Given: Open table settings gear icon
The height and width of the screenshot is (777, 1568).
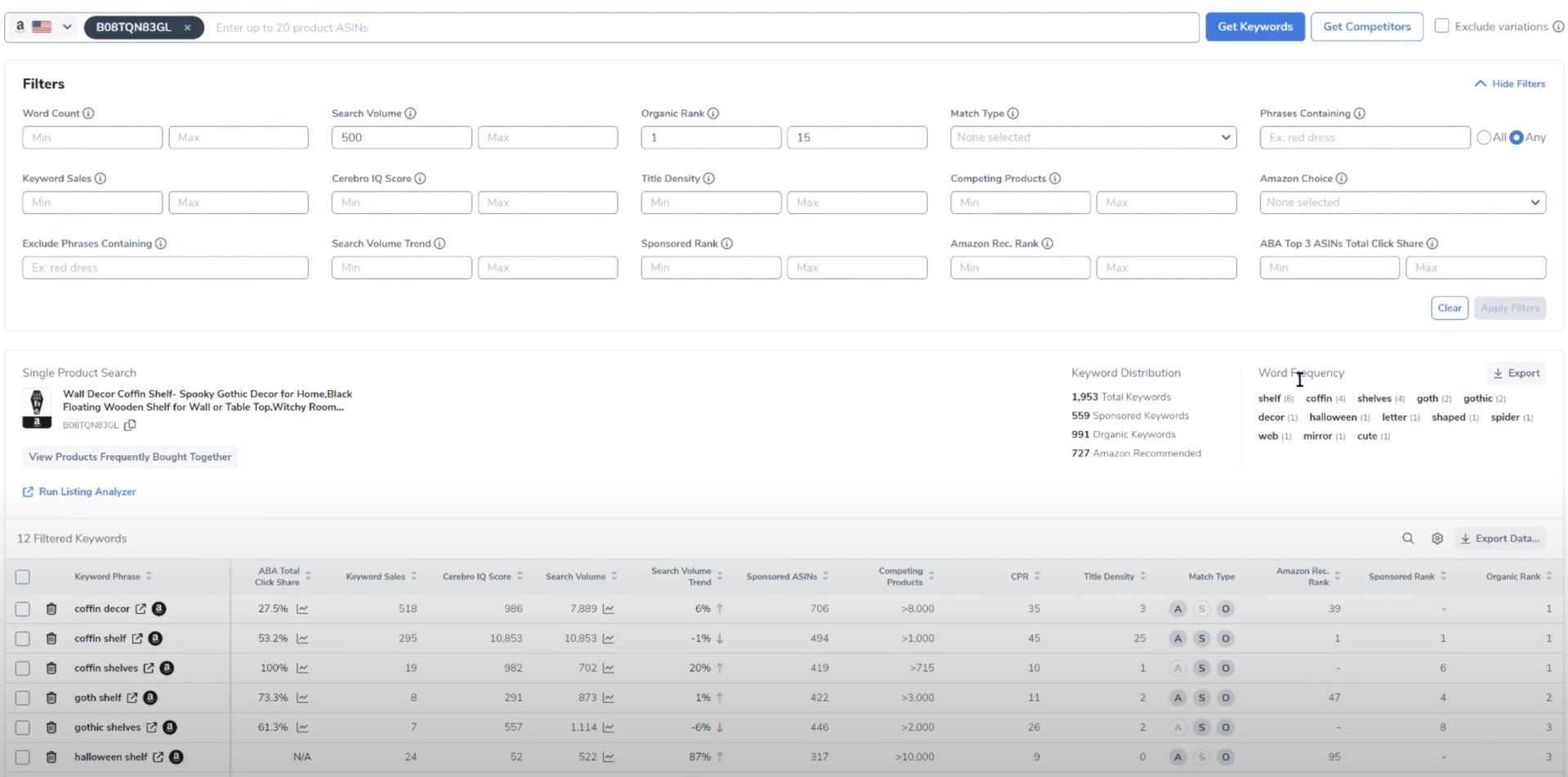Looking at the screenshot, I should click(1437, 539).
